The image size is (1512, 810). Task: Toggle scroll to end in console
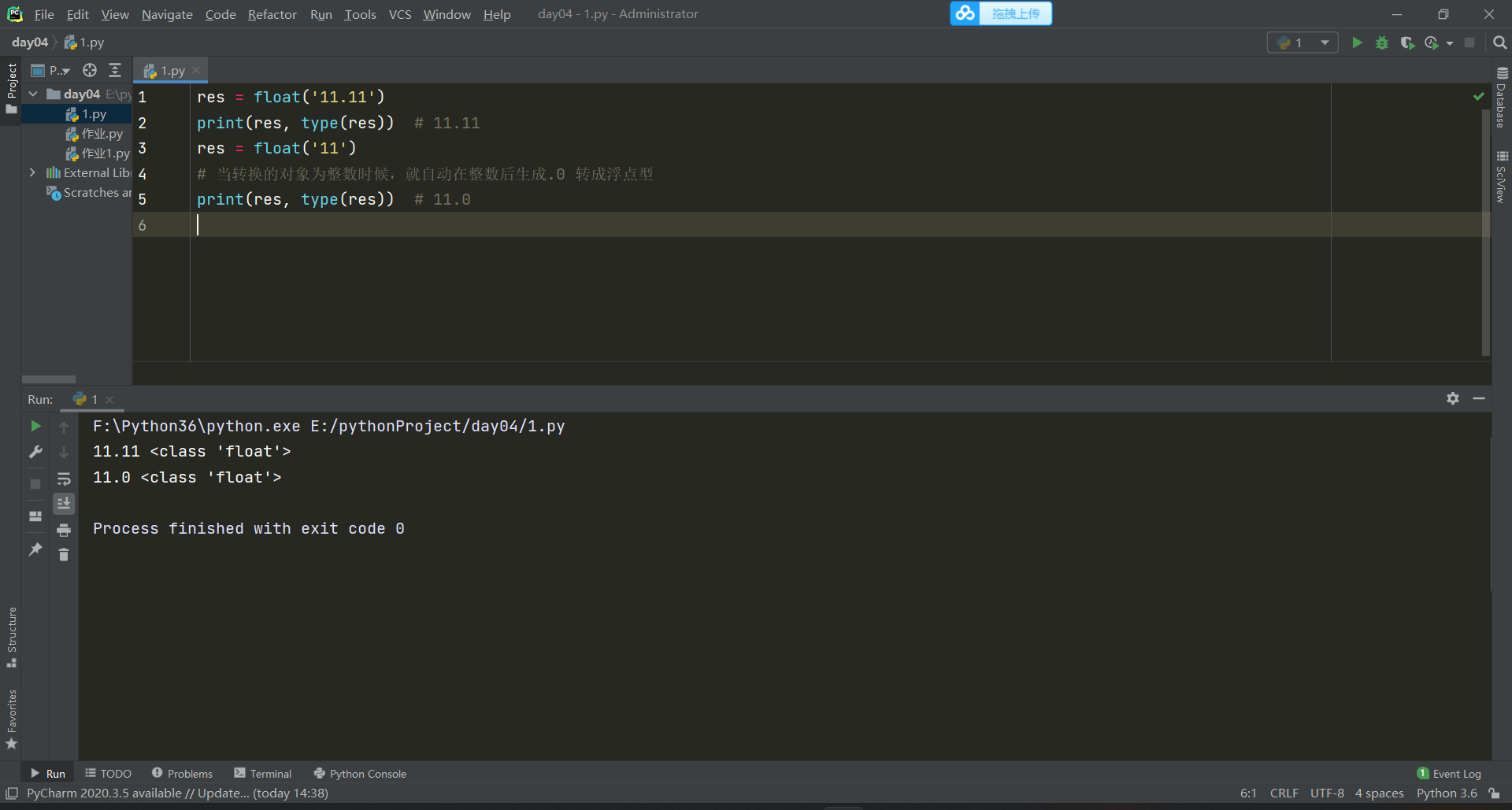point(64,503)
